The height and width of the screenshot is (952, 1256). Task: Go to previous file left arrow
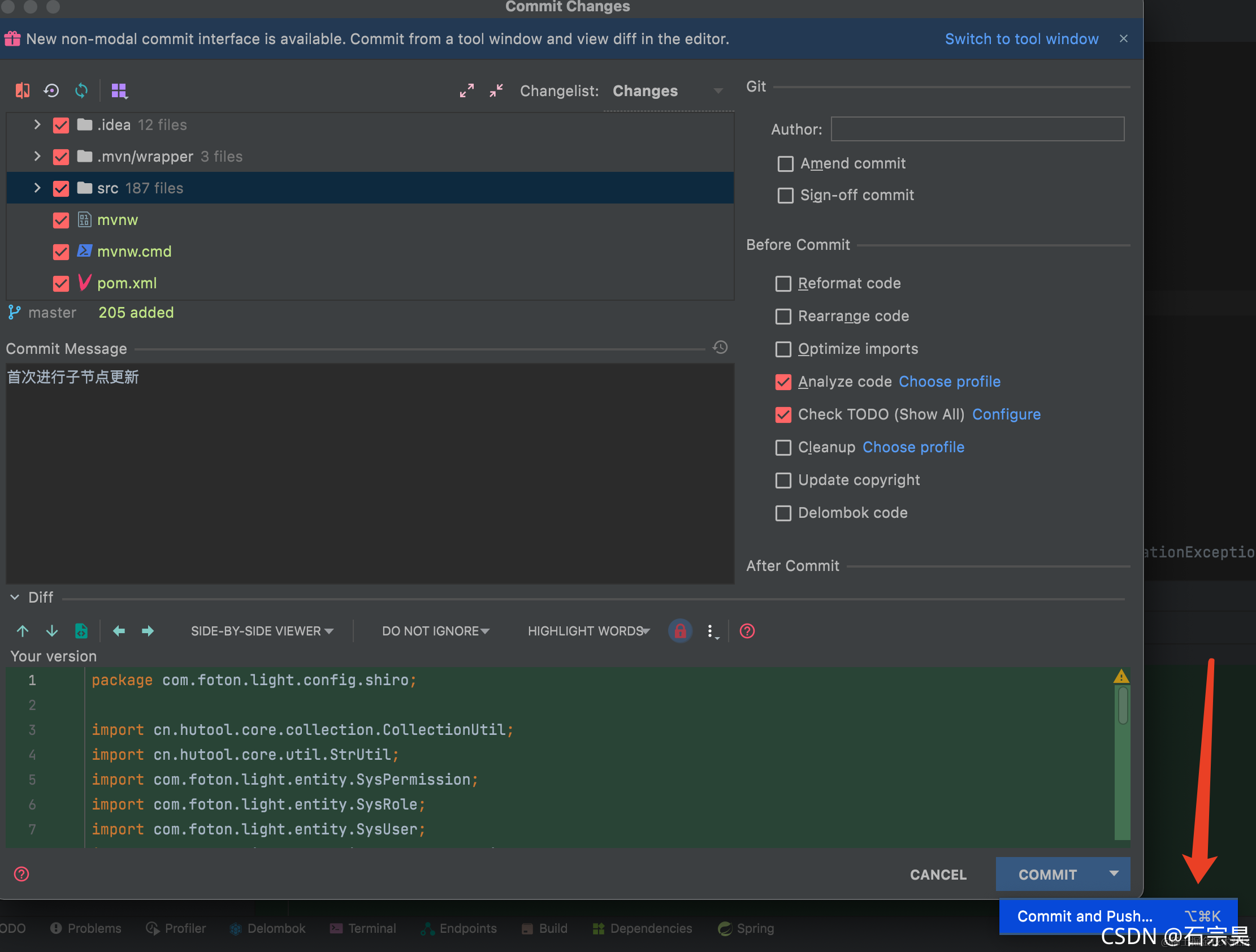(118, 630)
